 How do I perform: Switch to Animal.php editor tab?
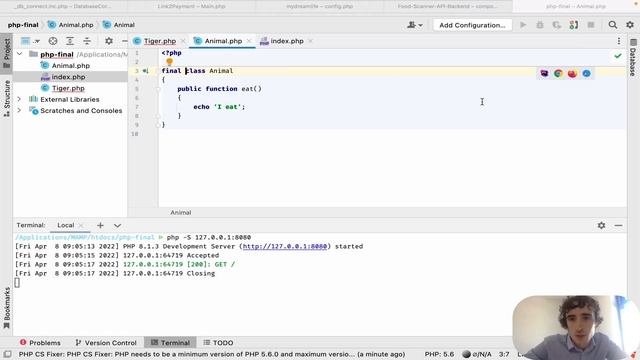(223, 41)
